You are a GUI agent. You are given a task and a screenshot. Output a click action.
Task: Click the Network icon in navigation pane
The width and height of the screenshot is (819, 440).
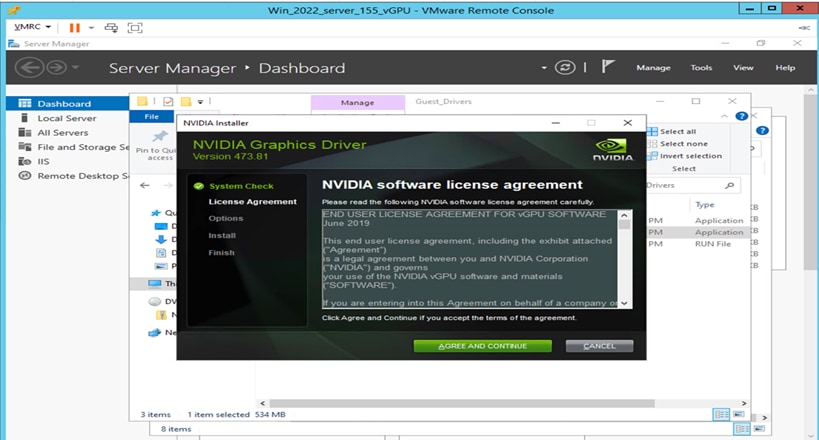point(155,332)
